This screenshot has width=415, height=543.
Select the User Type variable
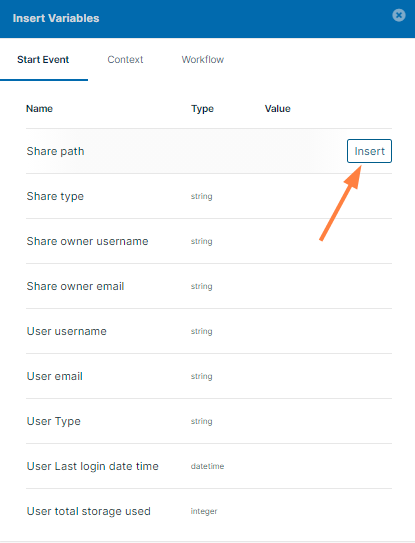[x=209, y=421]
